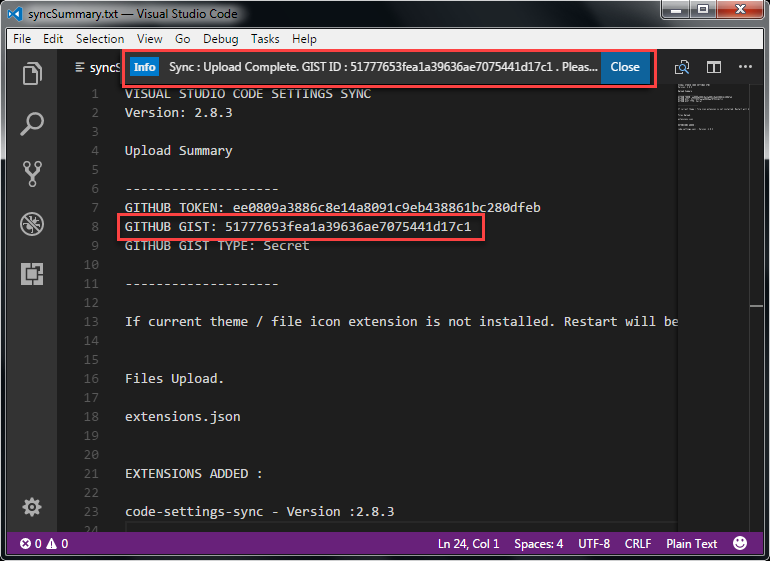Image resolution: width=770 pixels, height=561 pixels.
Task: Open the Edit menu
Action: (x=53, y=39)
